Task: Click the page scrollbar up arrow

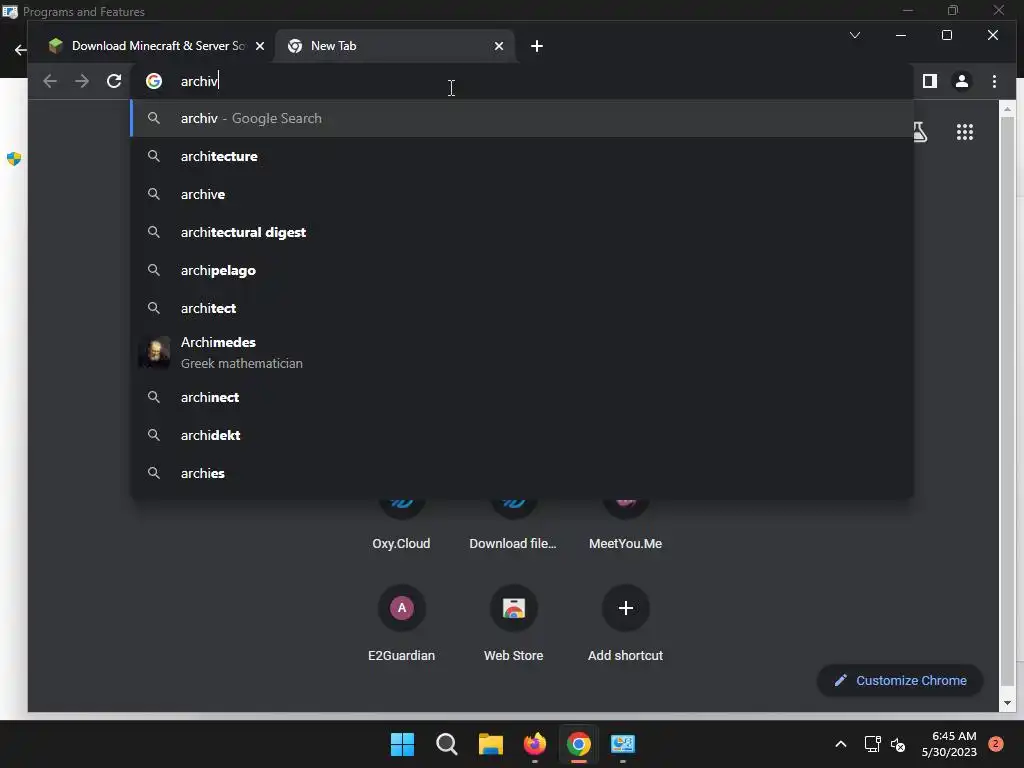Action: tap(1007, 108)
